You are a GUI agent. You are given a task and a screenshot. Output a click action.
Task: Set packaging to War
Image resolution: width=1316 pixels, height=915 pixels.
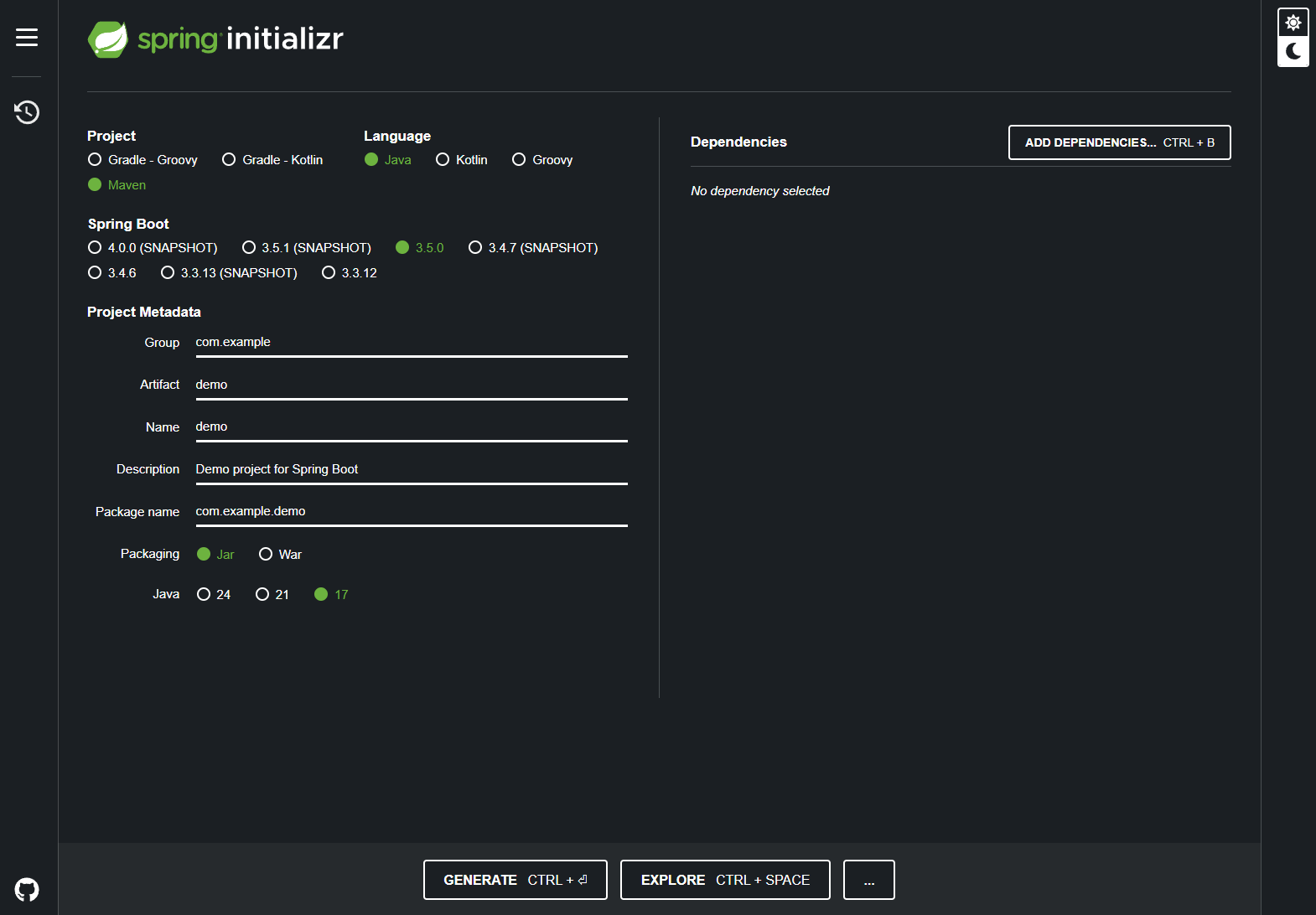click(281, 555)
